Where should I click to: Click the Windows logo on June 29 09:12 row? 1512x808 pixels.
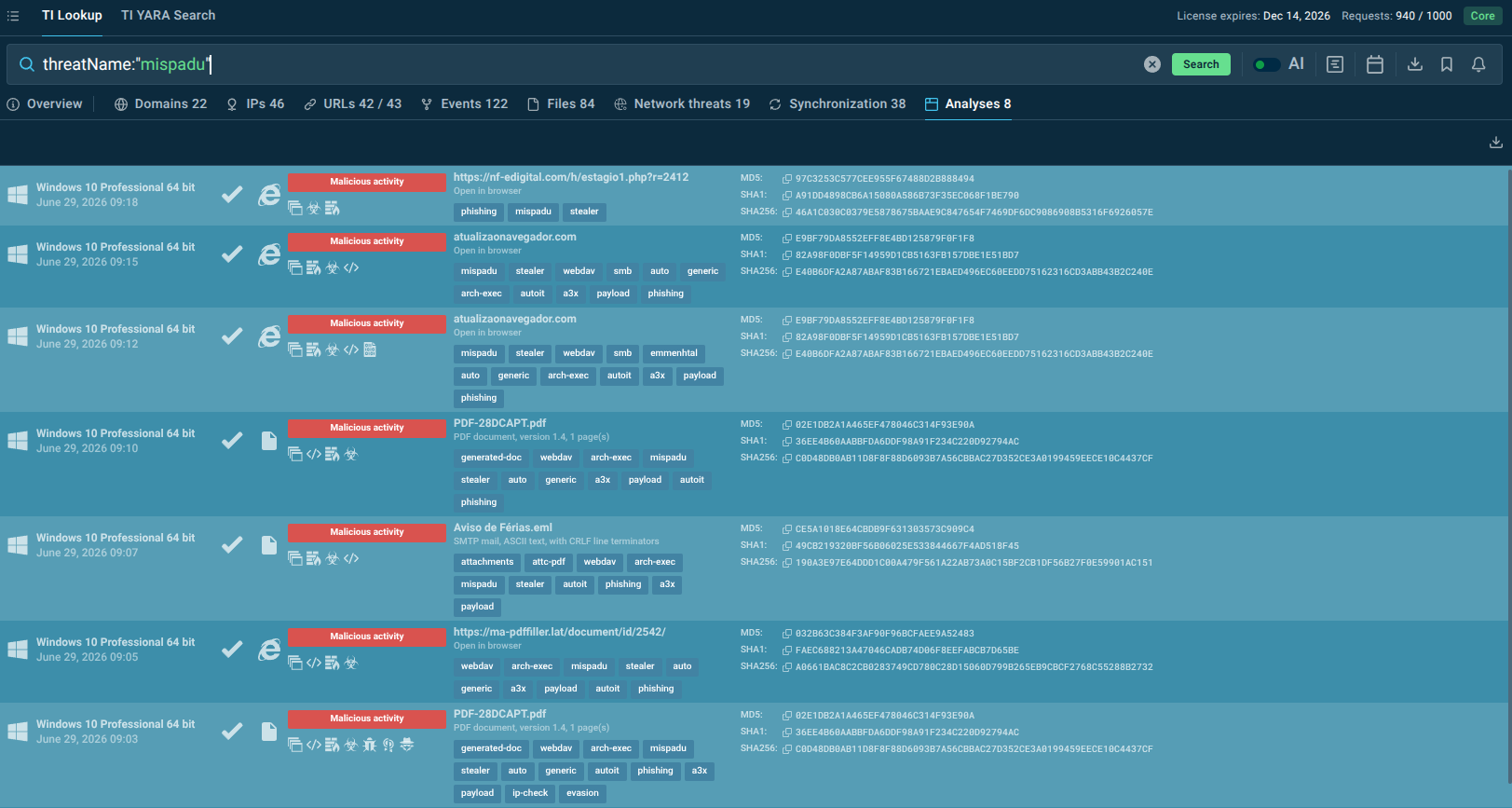(18, 336)
